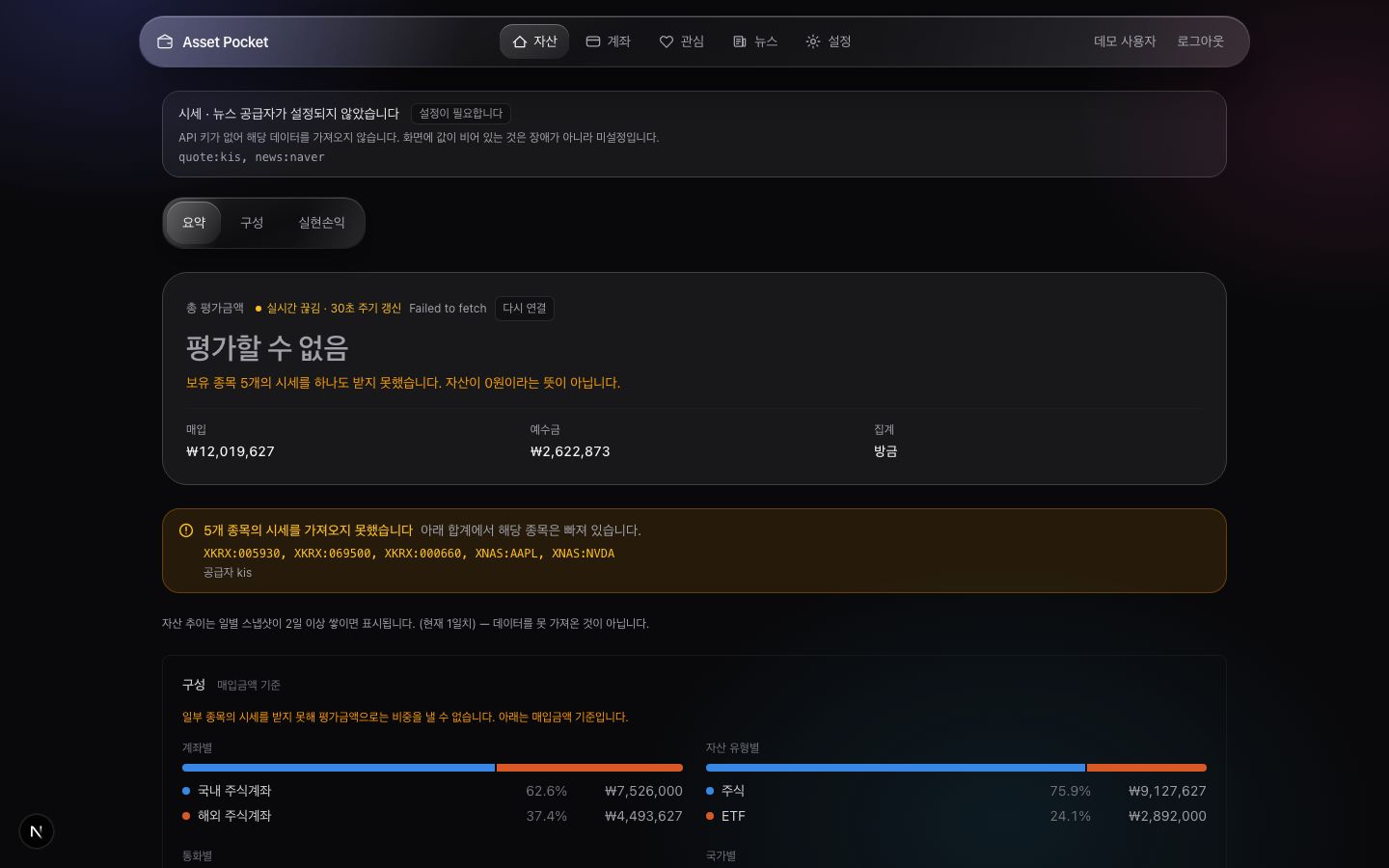Click the newspaper icon next to 뉴스
This screenshot has height=868, width=1389.
(x=740, y=41)
